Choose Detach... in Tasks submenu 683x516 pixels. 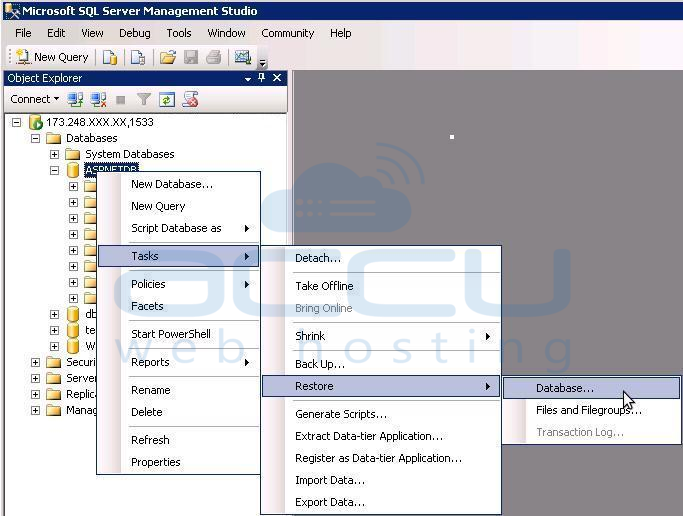(x=381, y=258)
